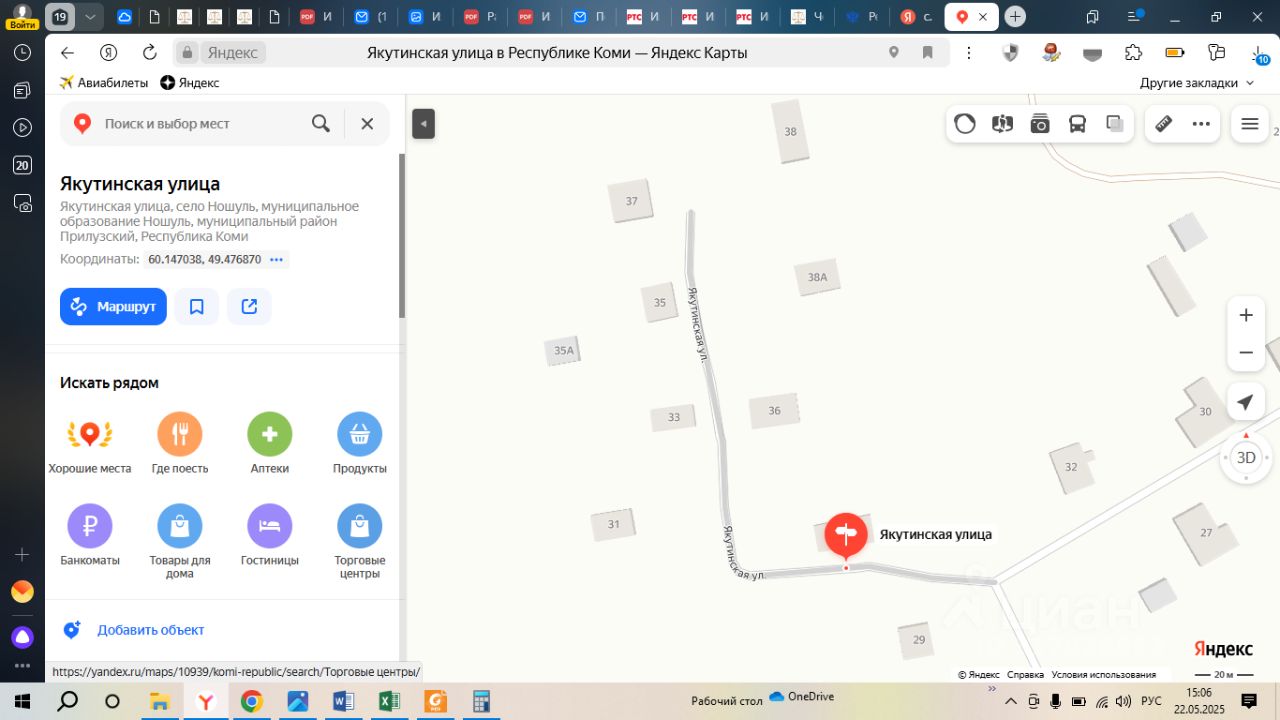The width and height of the screenshot is (1280, 720).
Task: Collapse the left sidebar panel with the arrow
Action: click(423, 124)
